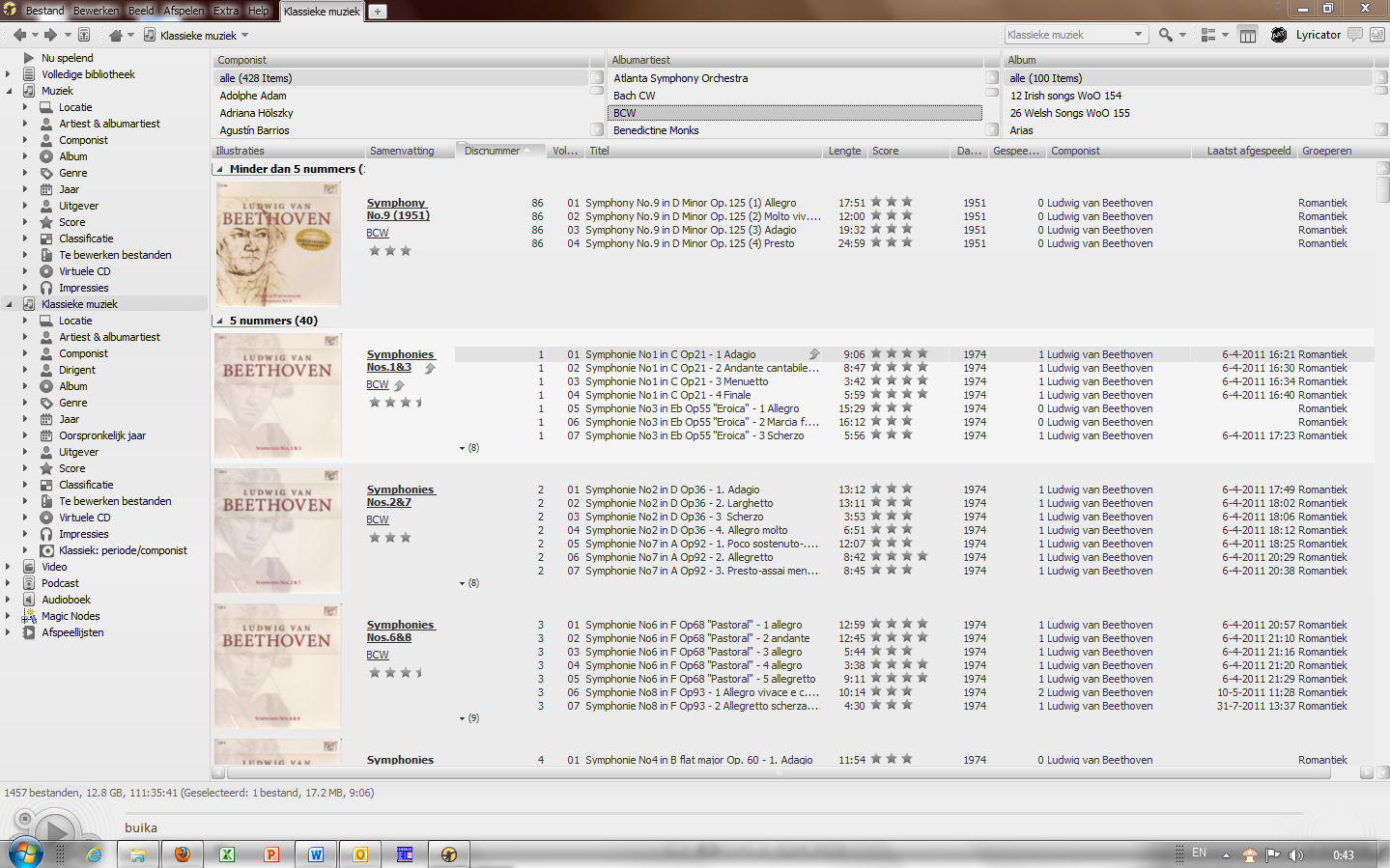
Task: Click the Home icon in toolbar
Action: point(116,35)
